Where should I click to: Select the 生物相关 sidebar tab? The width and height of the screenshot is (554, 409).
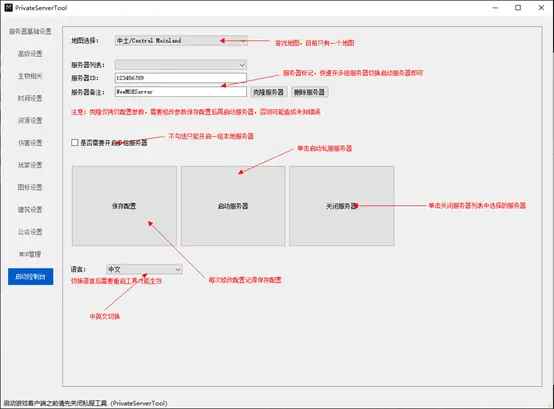[30, 76]
